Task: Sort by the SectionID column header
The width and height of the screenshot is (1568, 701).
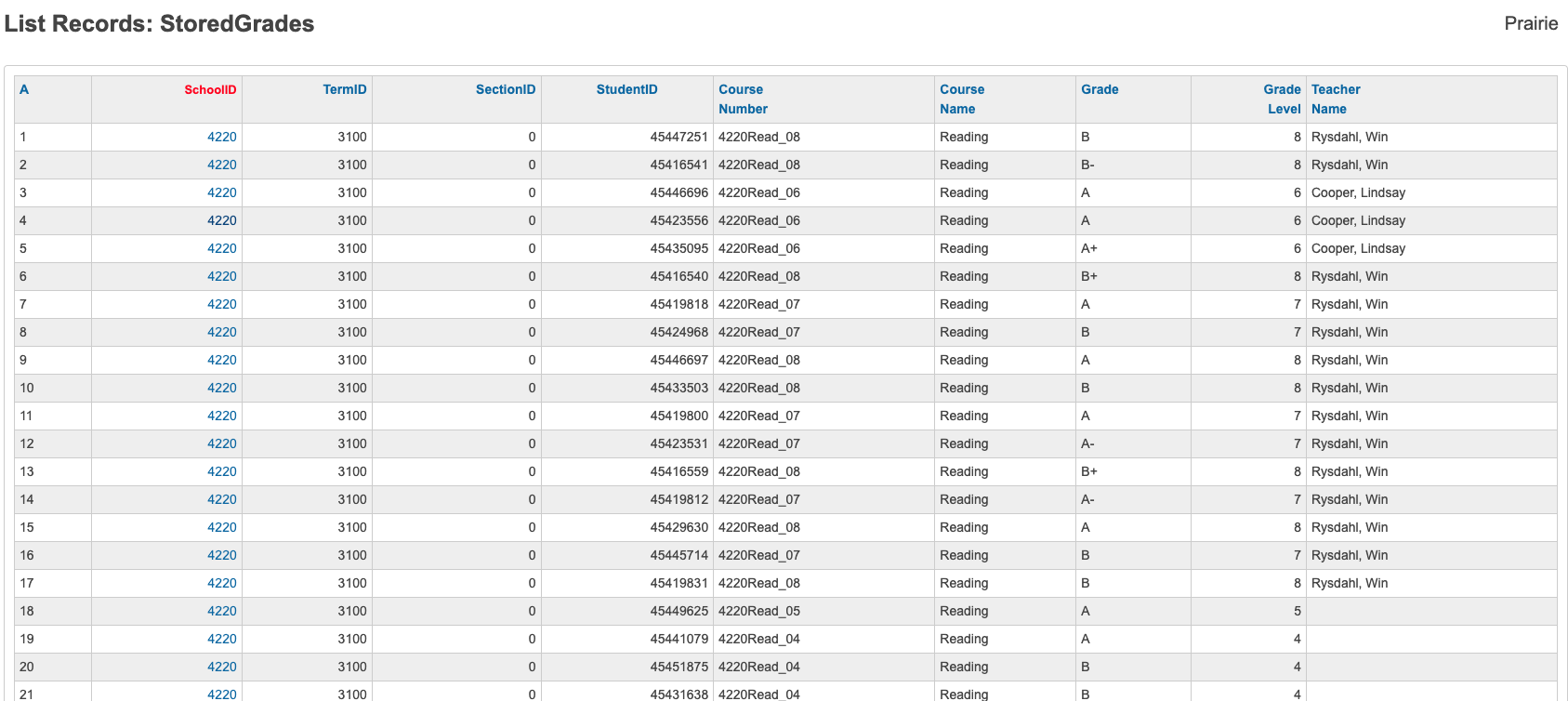Action: click(x=506, y=89)
